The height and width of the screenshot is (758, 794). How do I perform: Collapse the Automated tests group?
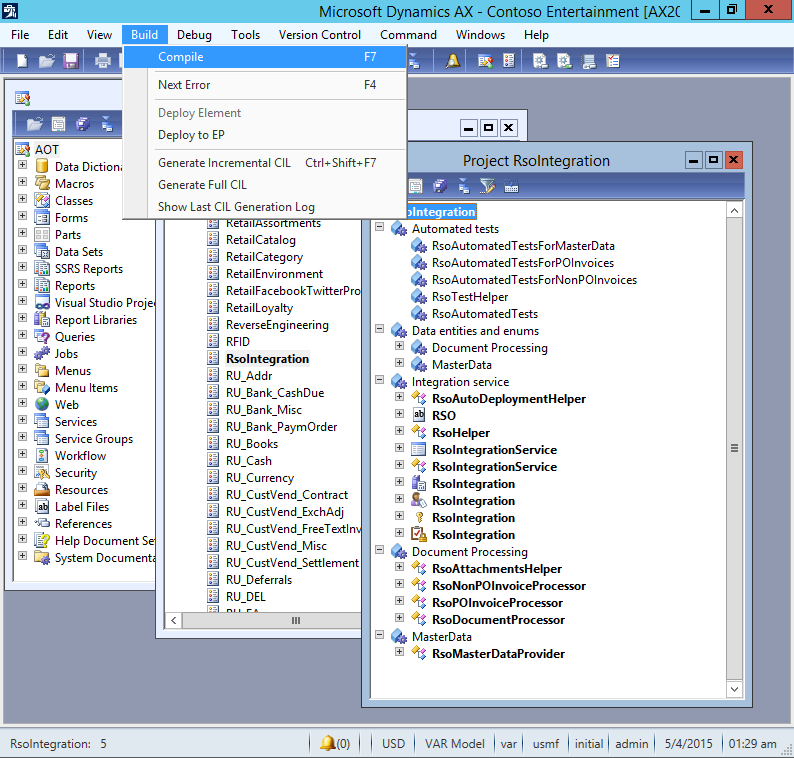tap(380, 229)
